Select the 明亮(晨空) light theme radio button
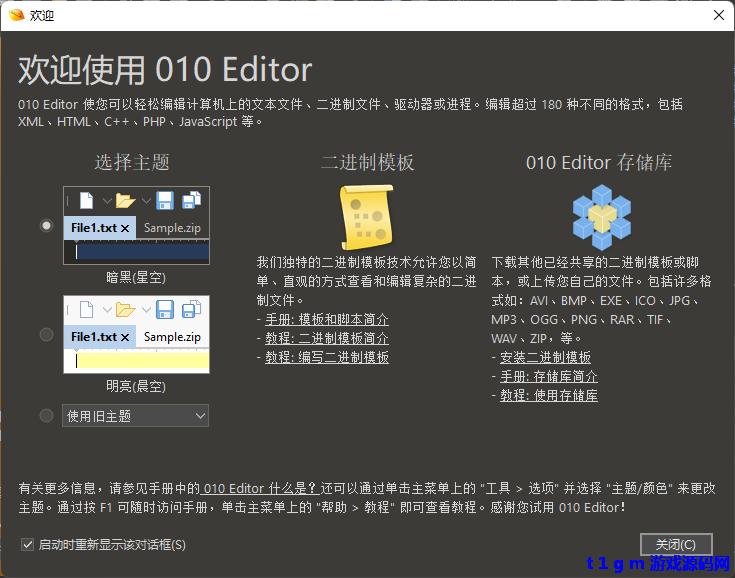The height and width of the screenshot is (578, 735). (46, 335)
